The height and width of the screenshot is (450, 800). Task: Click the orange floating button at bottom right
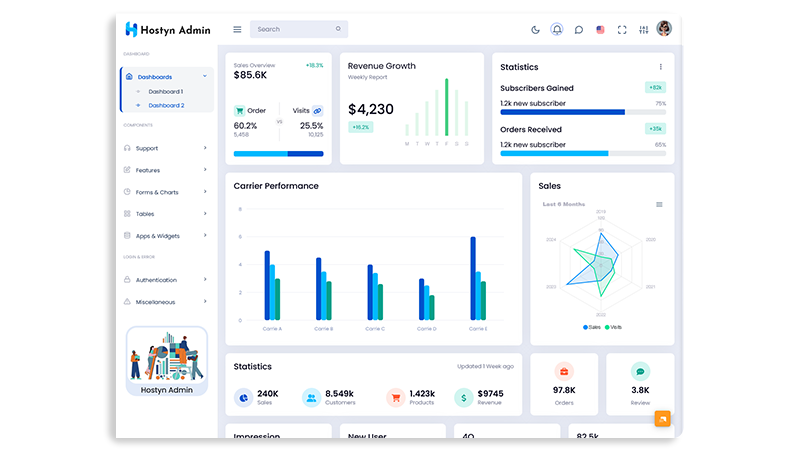click(x=662, y=419)
